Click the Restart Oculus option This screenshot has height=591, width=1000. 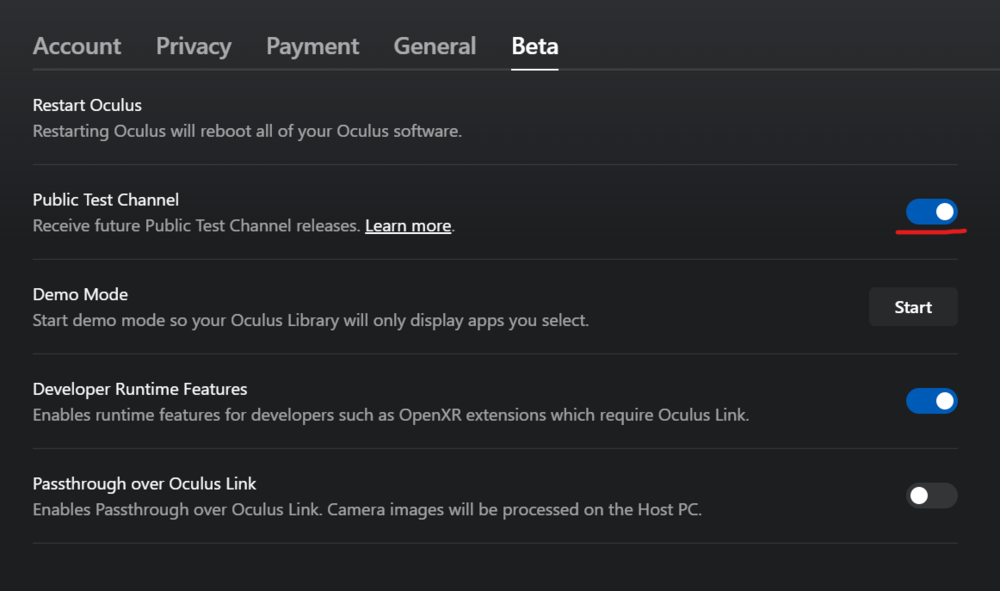(x=87, y=105)
